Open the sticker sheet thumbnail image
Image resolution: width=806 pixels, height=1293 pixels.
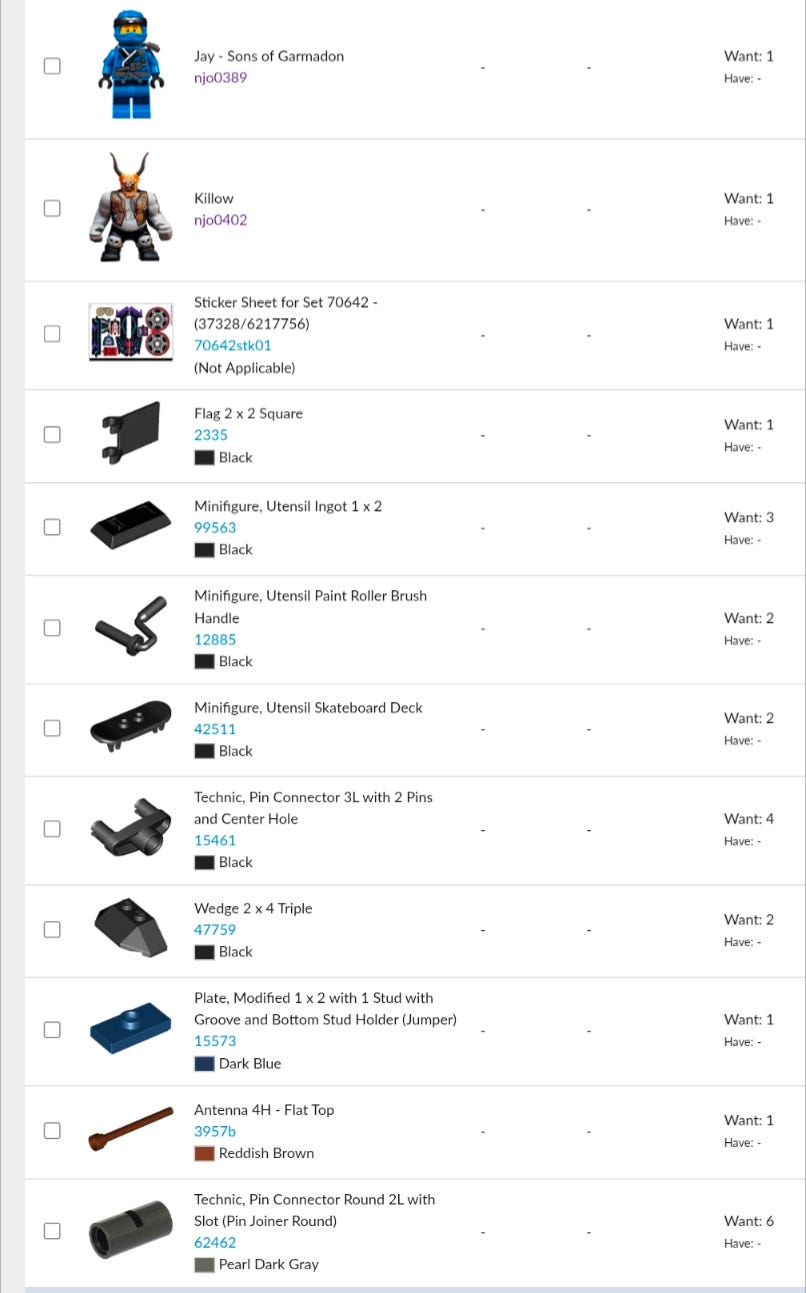click(131, 333)
